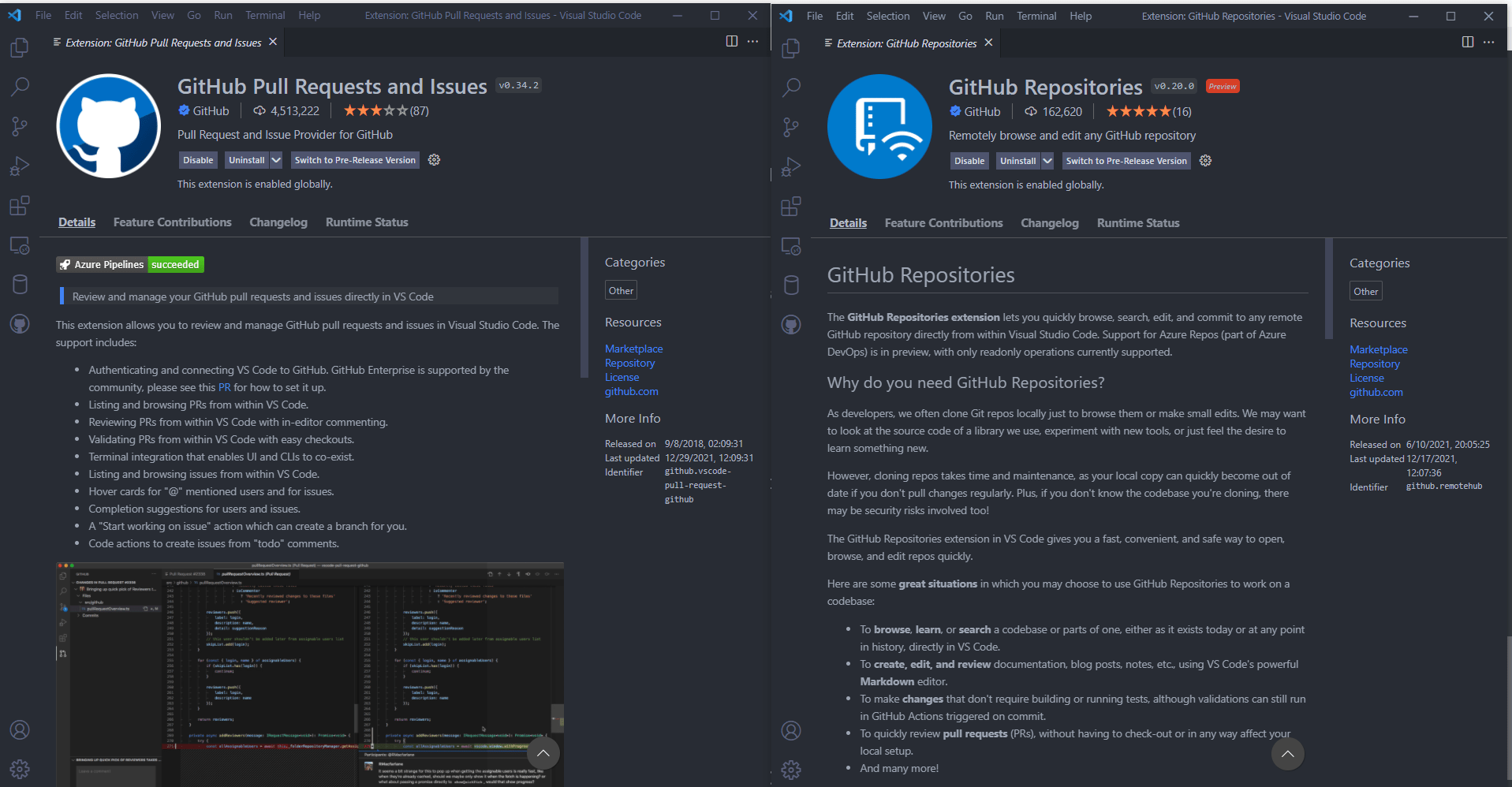Uninstall the GitHub Pull Requests and Issues extension
This screenshot has height=787, width=1512.
(x=247, y=160)
